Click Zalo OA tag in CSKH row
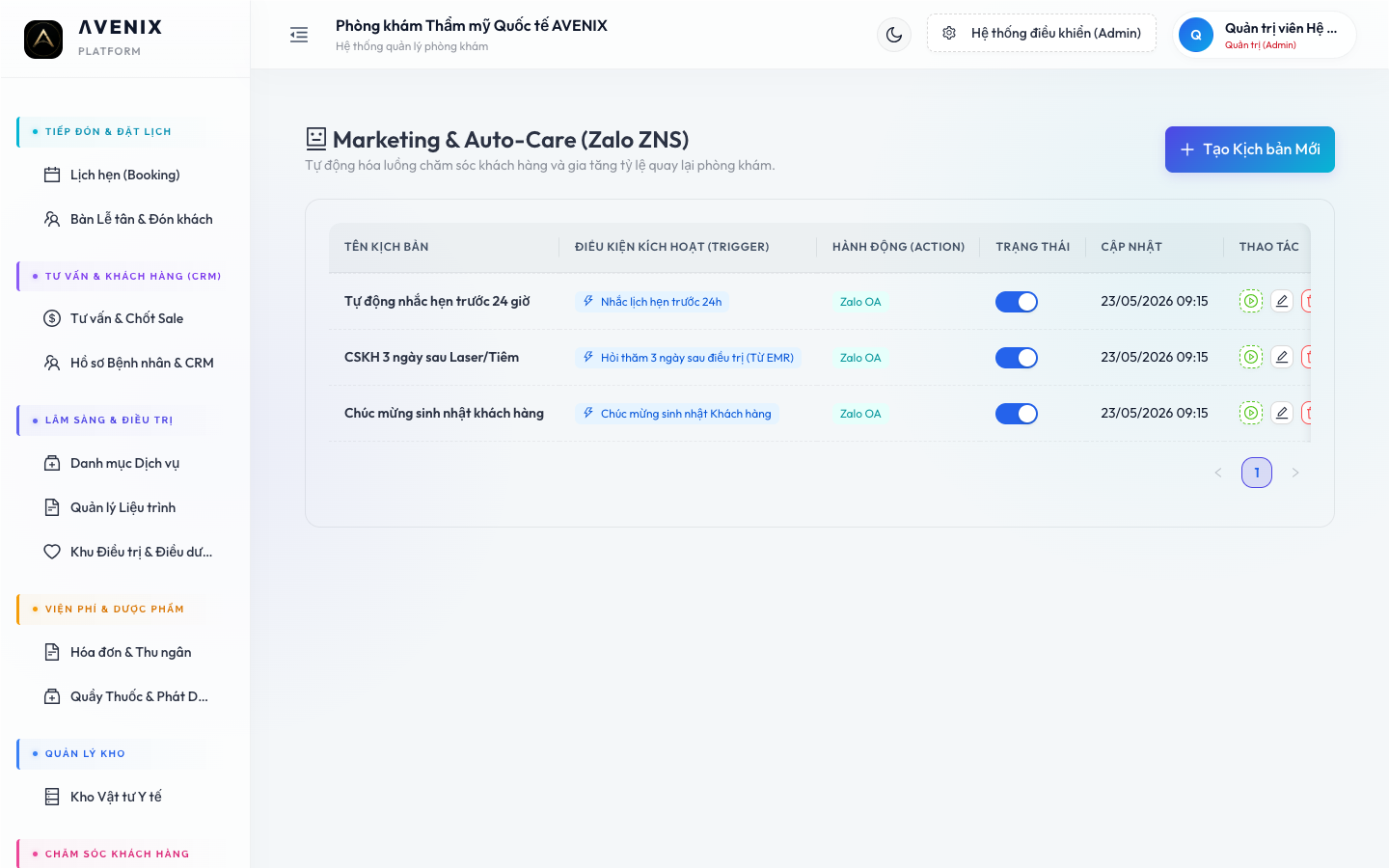The width and height of the screenshot is (1389, 868). tap(860, 358)
